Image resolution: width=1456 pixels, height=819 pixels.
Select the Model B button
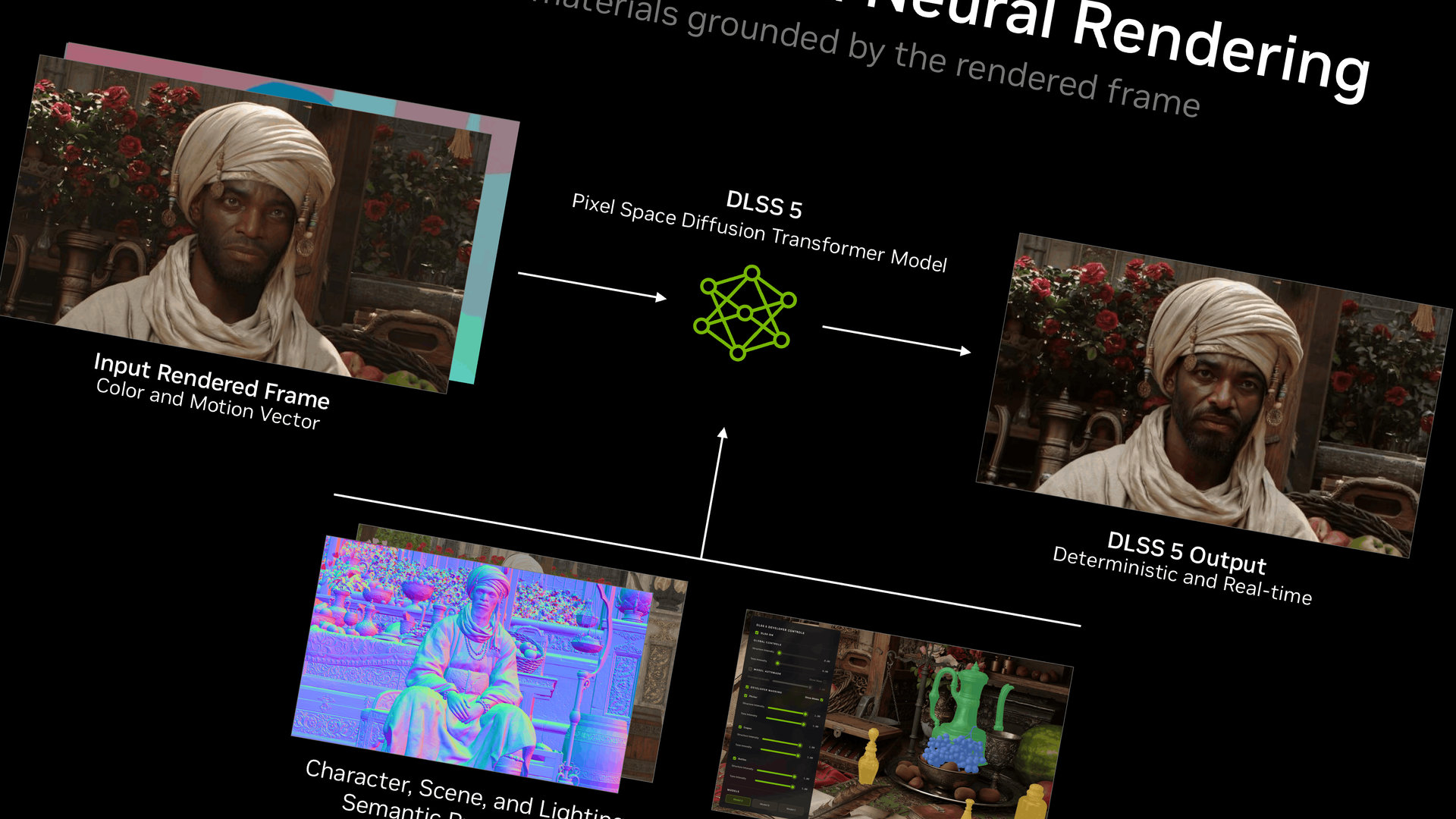[x=764, y=805]
